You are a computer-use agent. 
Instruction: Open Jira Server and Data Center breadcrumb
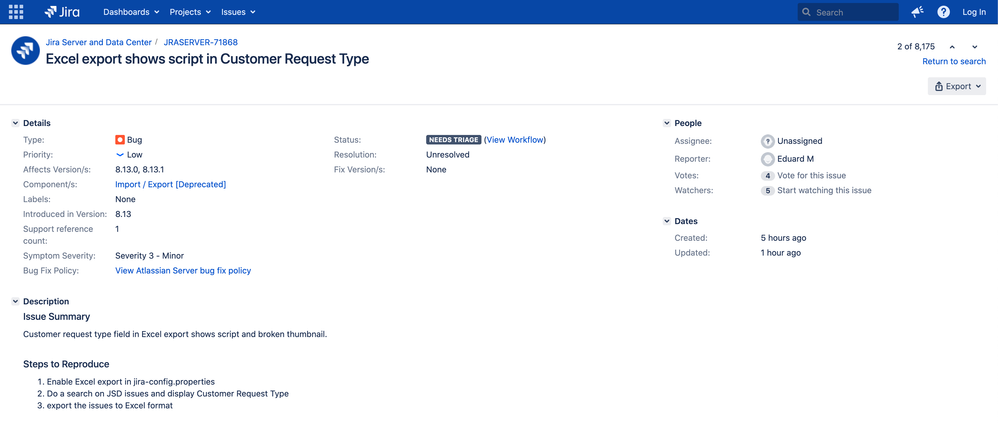[x=99, y=42]
